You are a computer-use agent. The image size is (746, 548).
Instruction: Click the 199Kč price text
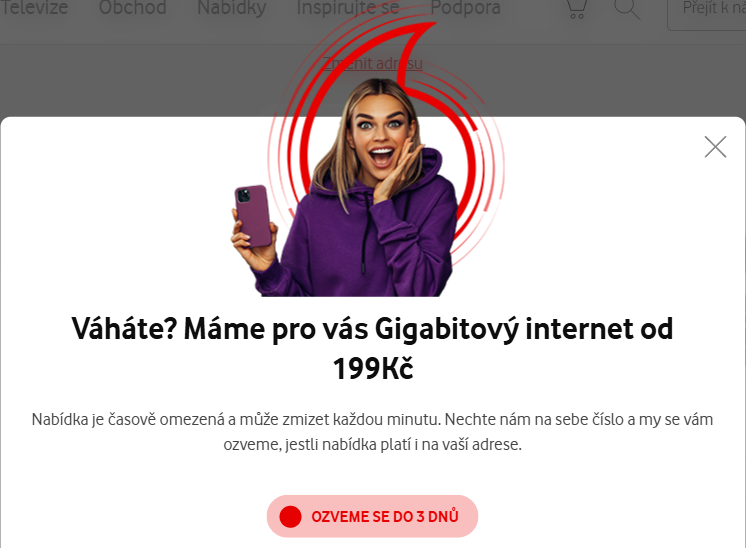(x=373, y=369)
